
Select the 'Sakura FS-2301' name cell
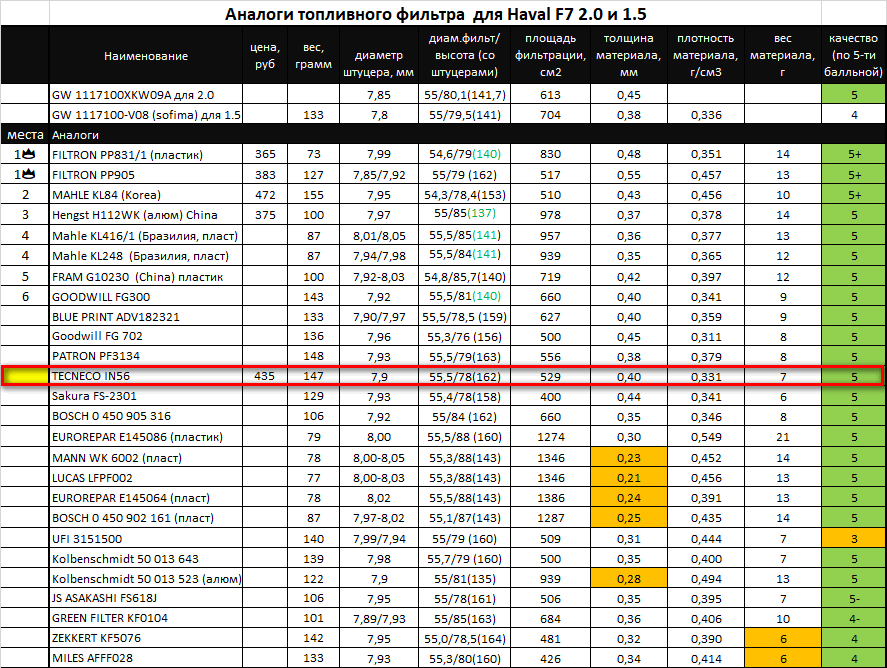(x=146, y=397)
